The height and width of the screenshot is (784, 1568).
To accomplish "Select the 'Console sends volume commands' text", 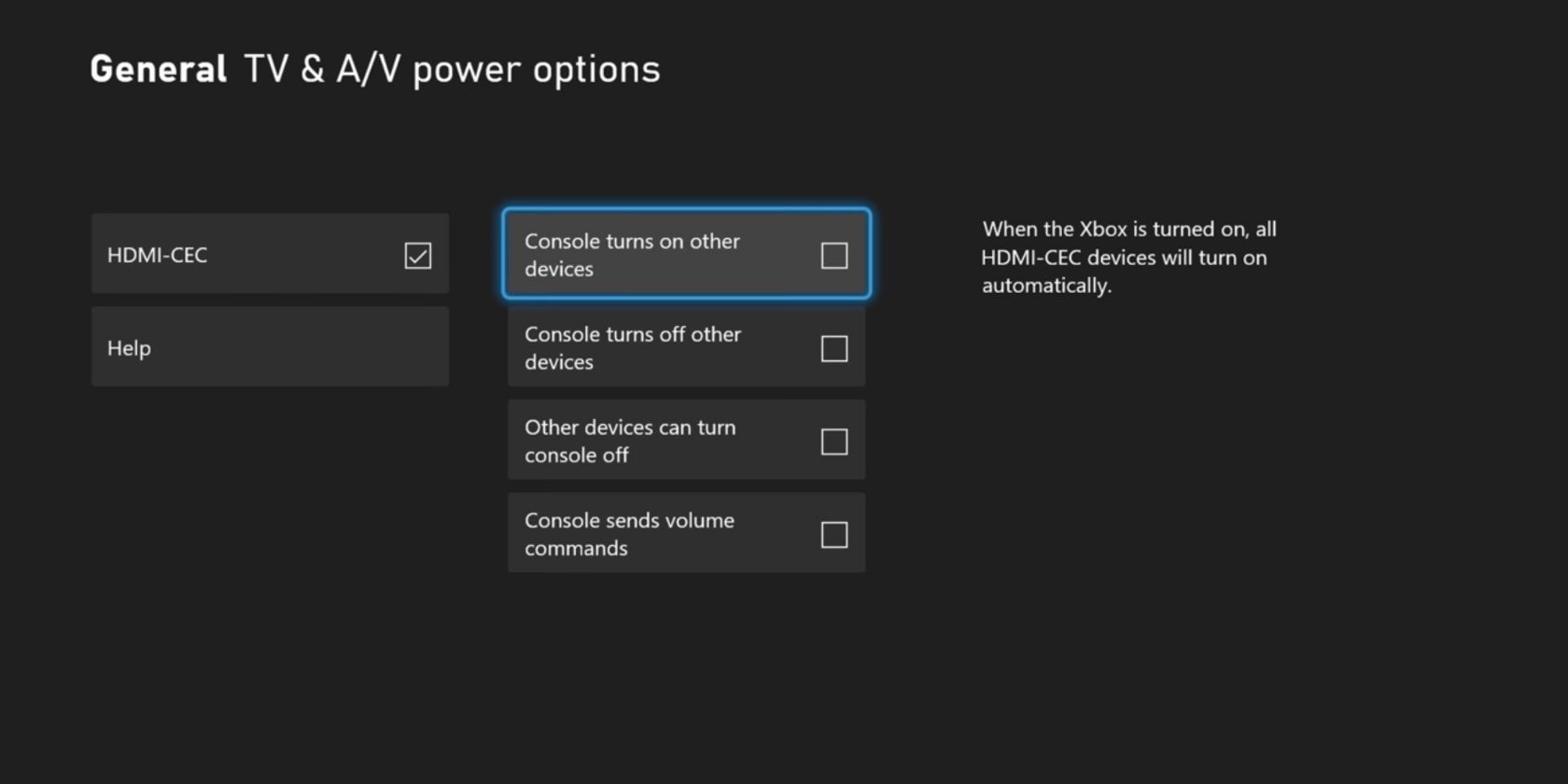I will tap(629, 535).
